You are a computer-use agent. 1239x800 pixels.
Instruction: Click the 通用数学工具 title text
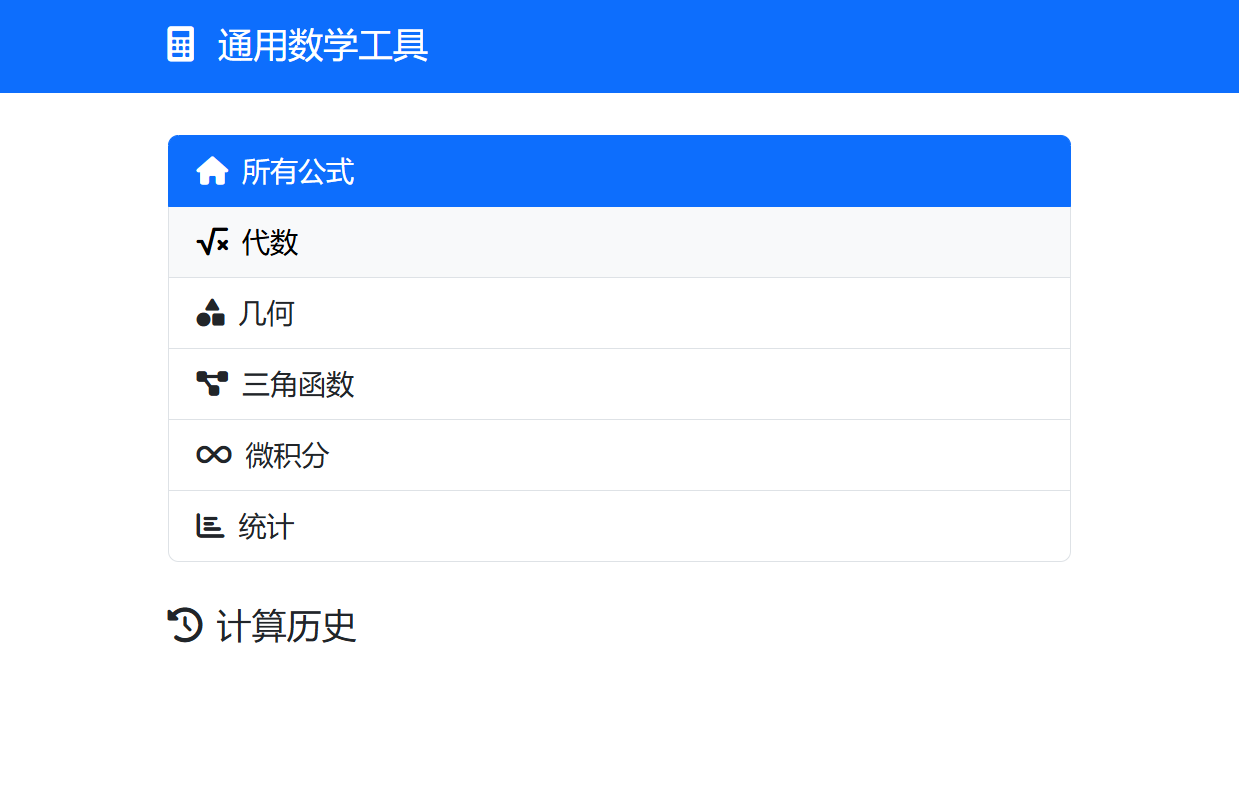(x=321, y=46)
